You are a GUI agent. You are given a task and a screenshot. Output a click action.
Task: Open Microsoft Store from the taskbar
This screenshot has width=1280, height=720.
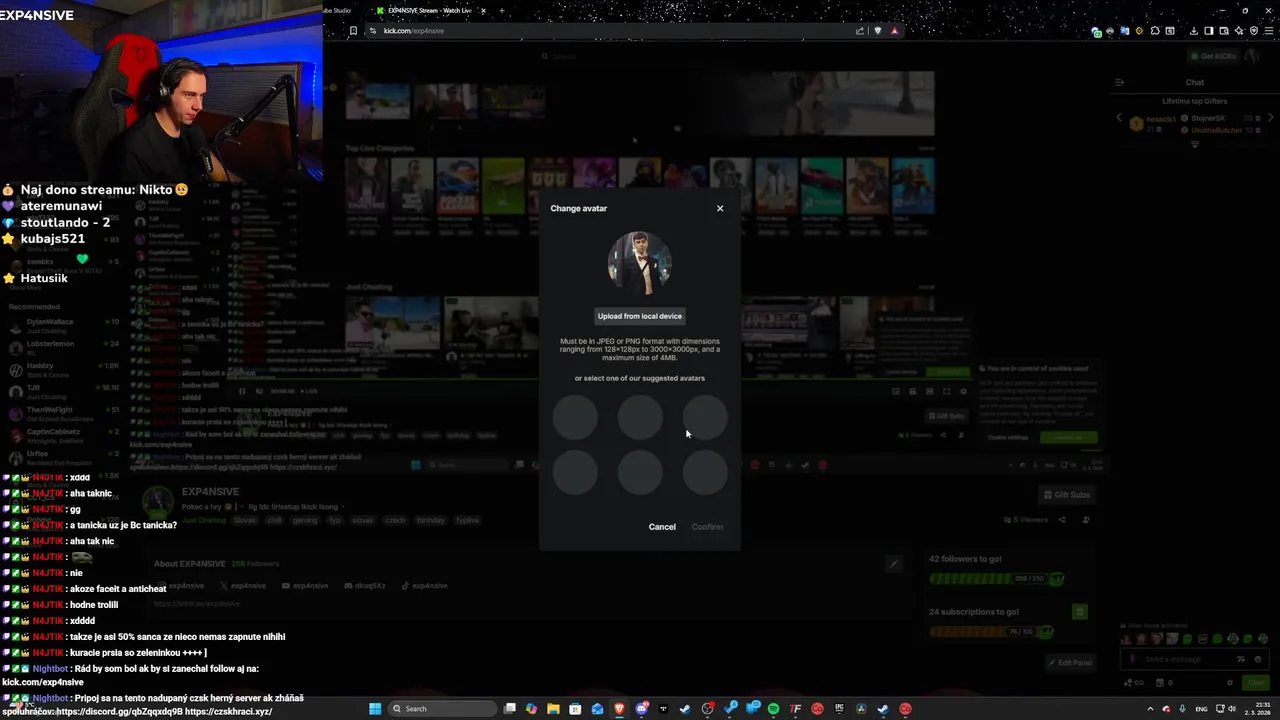[575, 709]
